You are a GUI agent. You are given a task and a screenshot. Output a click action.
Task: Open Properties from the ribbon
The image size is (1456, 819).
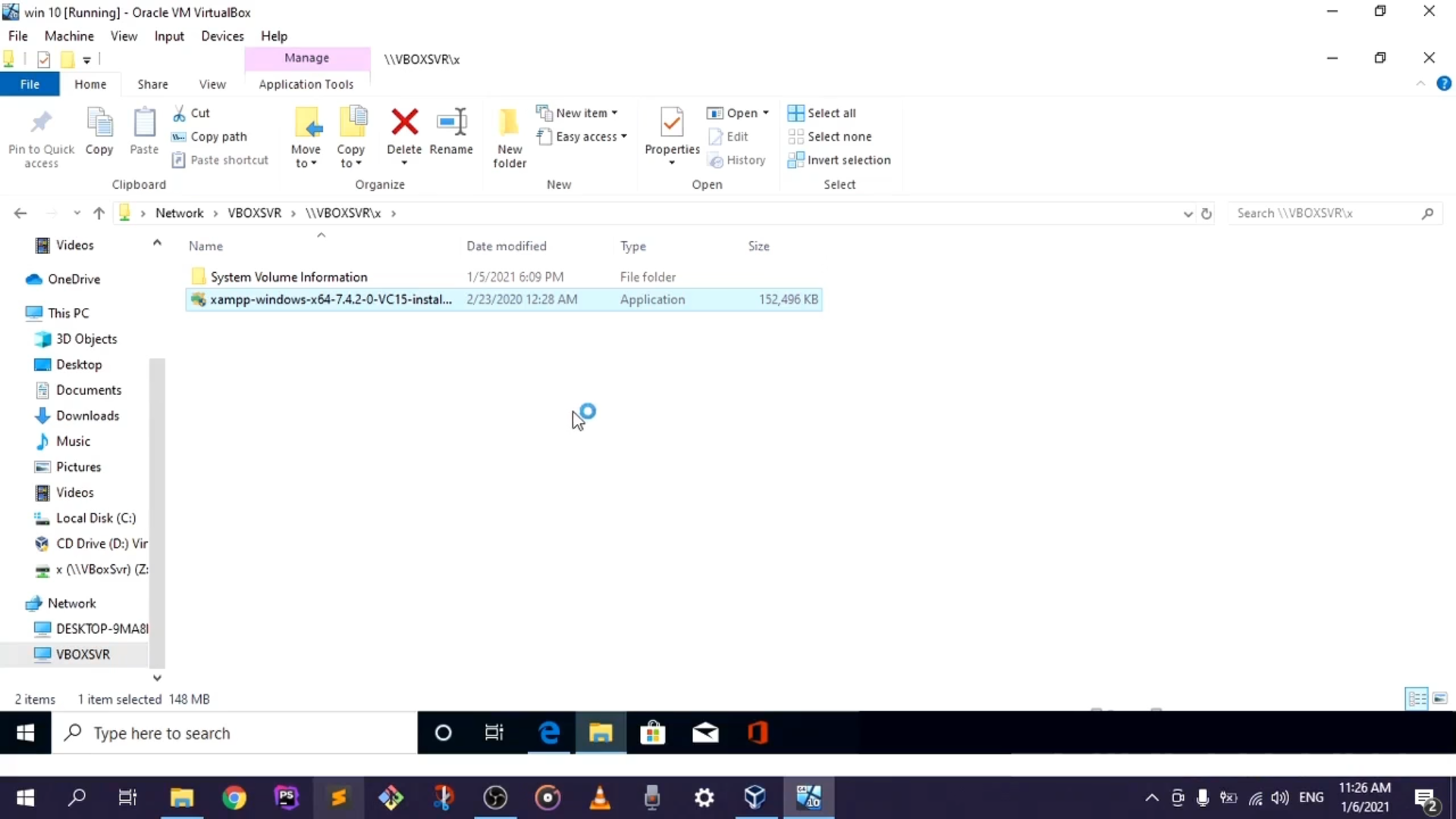point(672,136)
